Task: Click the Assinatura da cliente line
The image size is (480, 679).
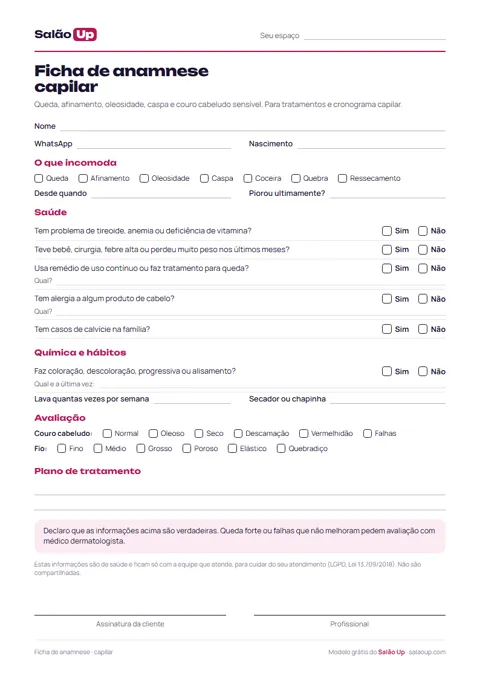Action: pyautogui.click(x=130, y=614)
